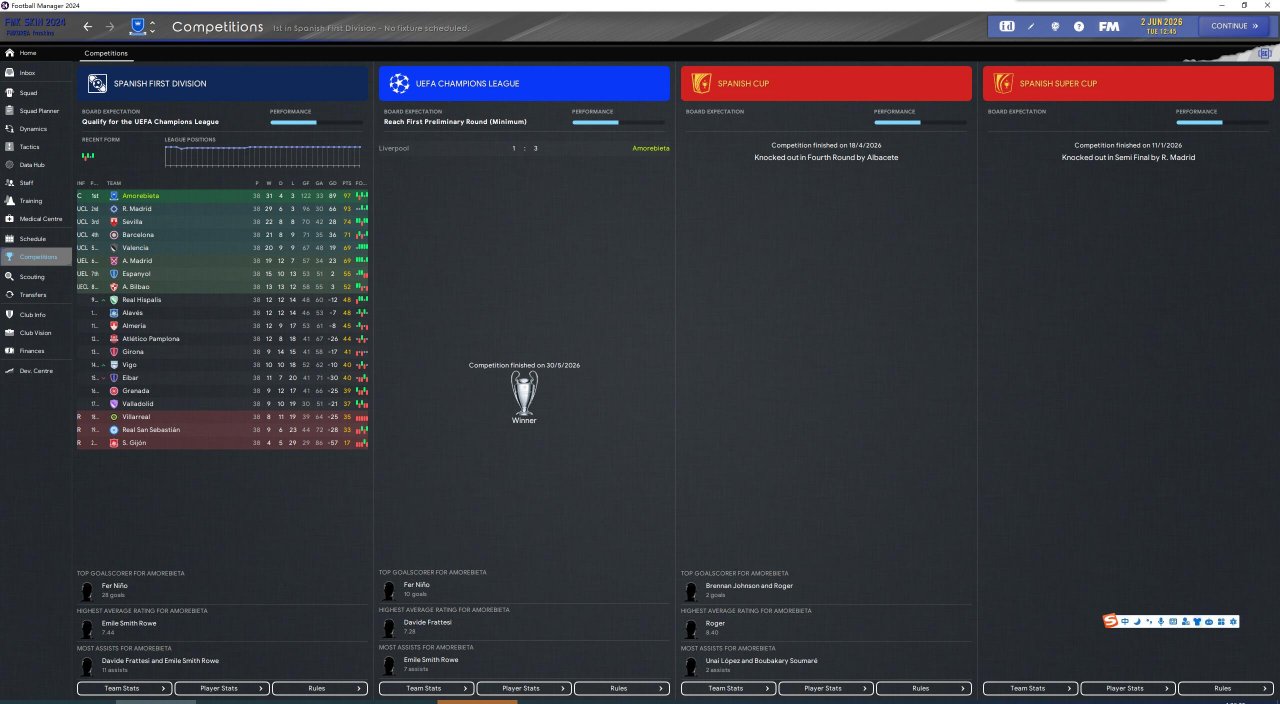The height and width of the screenshot is (704, 1280).
Task: Open the FM menu logo
Action: pyautogui.click(x=1108, y=26)
